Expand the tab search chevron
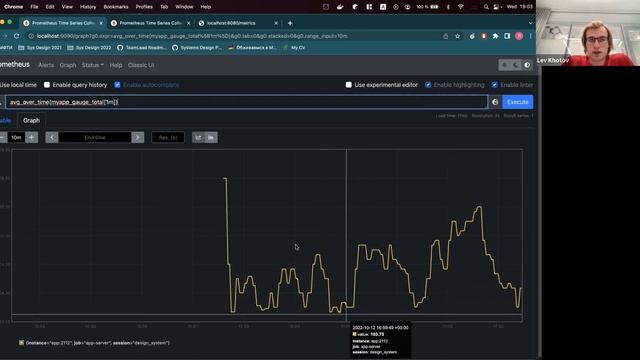This screenshot has height=360, width=640. pos(530,23)
